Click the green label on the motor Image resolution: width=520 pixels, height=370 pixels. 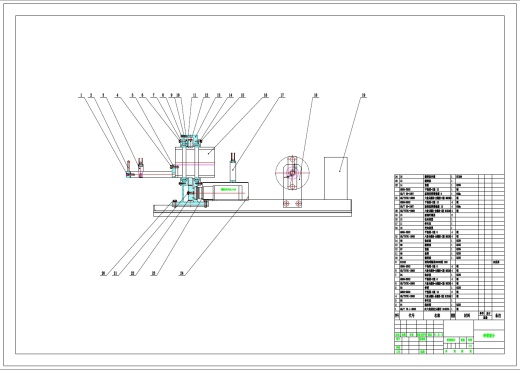click(x=228, y=190)
